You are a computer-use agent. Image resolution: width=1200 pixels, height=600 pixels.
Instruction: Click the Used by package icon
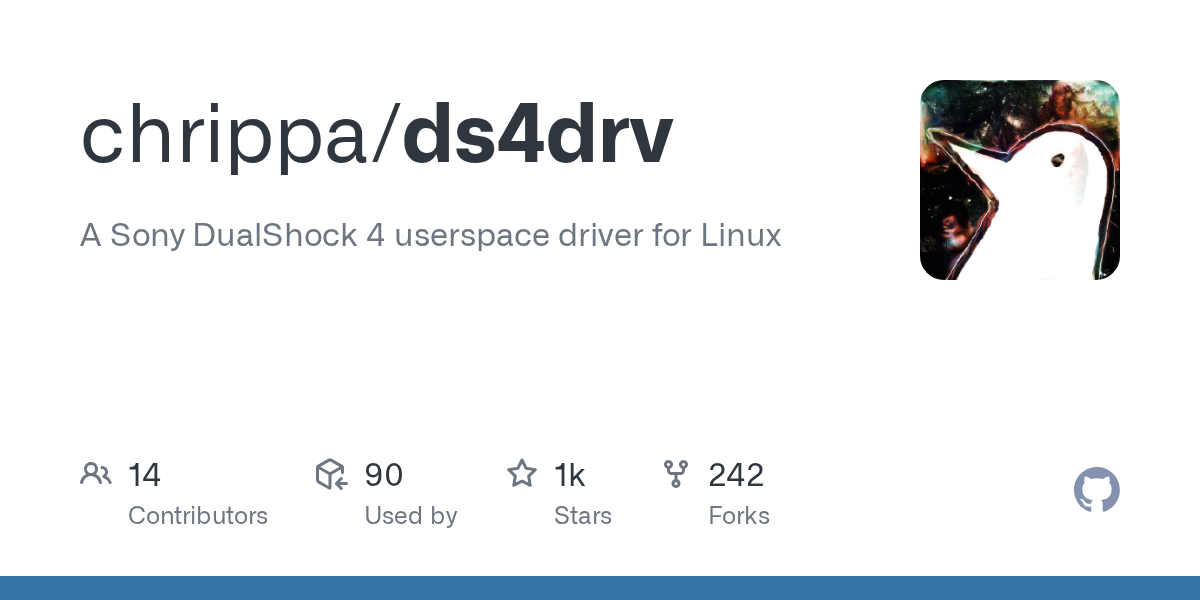point(332,474)
